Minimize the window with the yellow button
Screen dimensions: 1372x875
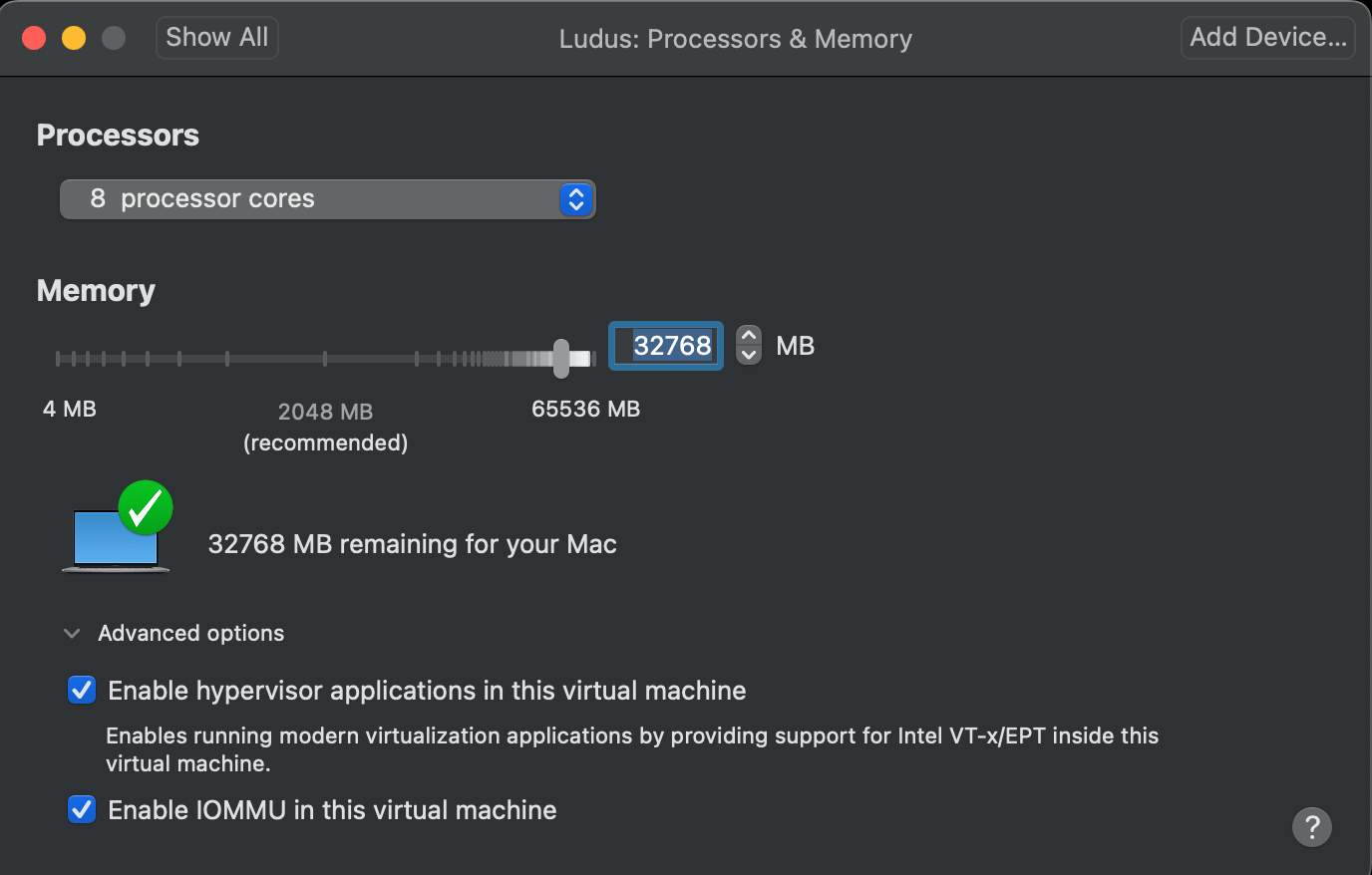tap(74, 38)
